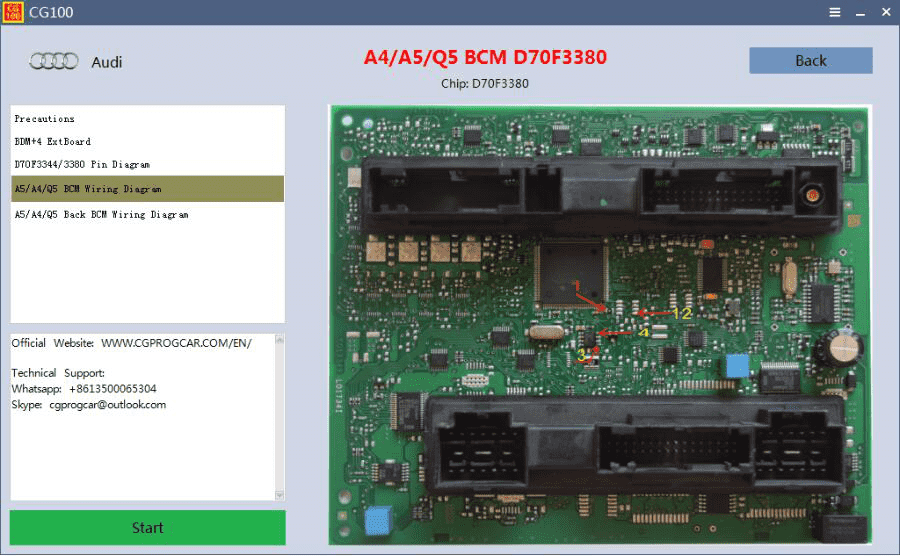The width and height of the screenshot is (900, 556).
Task: Go back using the Back button
Action: [810, 60]
